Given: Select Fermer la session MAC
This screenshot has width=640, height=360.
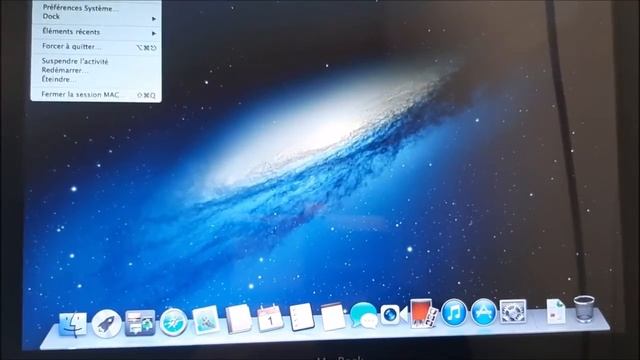Looking at the screenshot, I should pos(96,94).
